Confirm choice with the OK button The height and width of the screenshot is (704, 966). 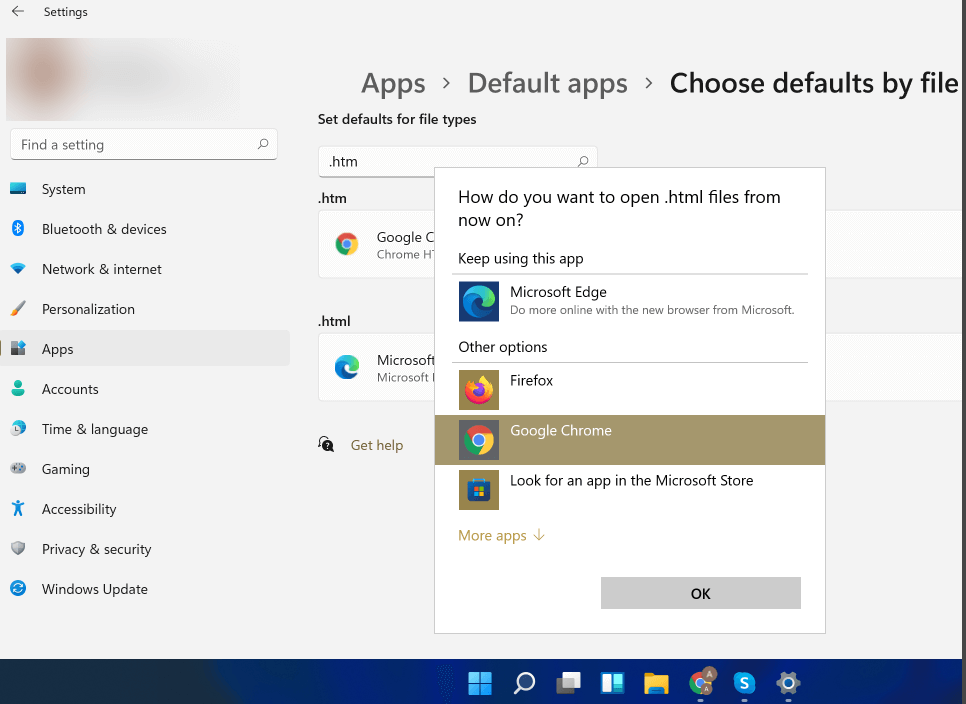700,593
